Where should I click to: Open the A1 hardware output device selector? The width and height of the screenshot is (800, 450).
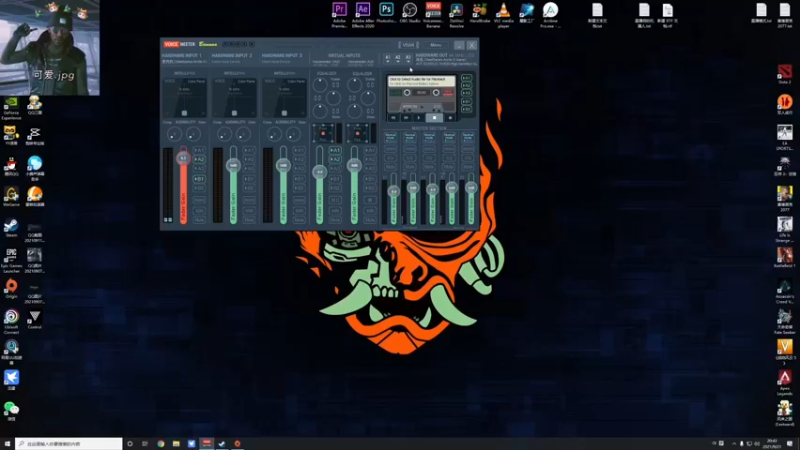point(387,58)
